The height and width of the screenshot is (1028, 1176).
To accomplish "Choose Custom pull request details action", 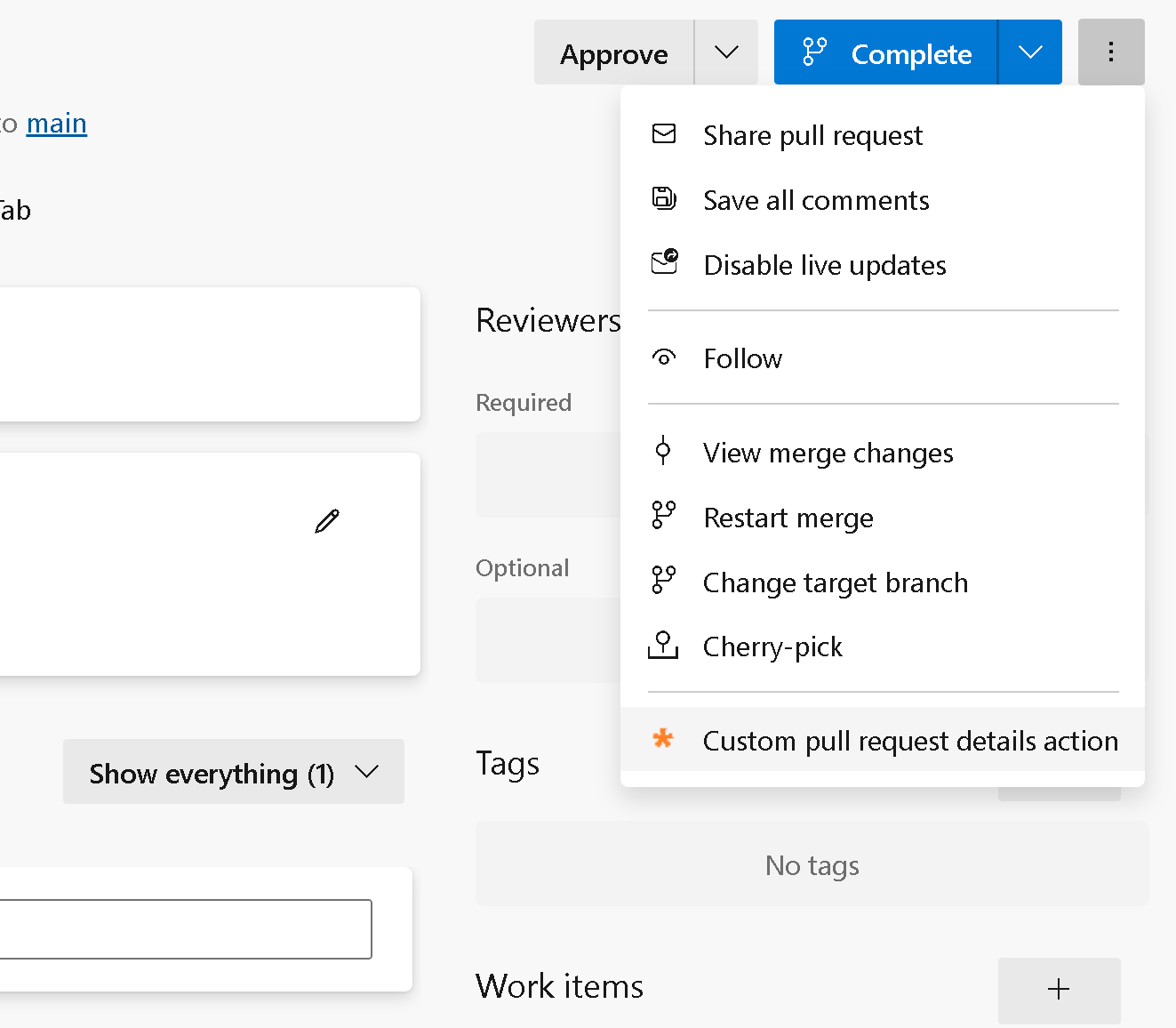I will 910,740.
